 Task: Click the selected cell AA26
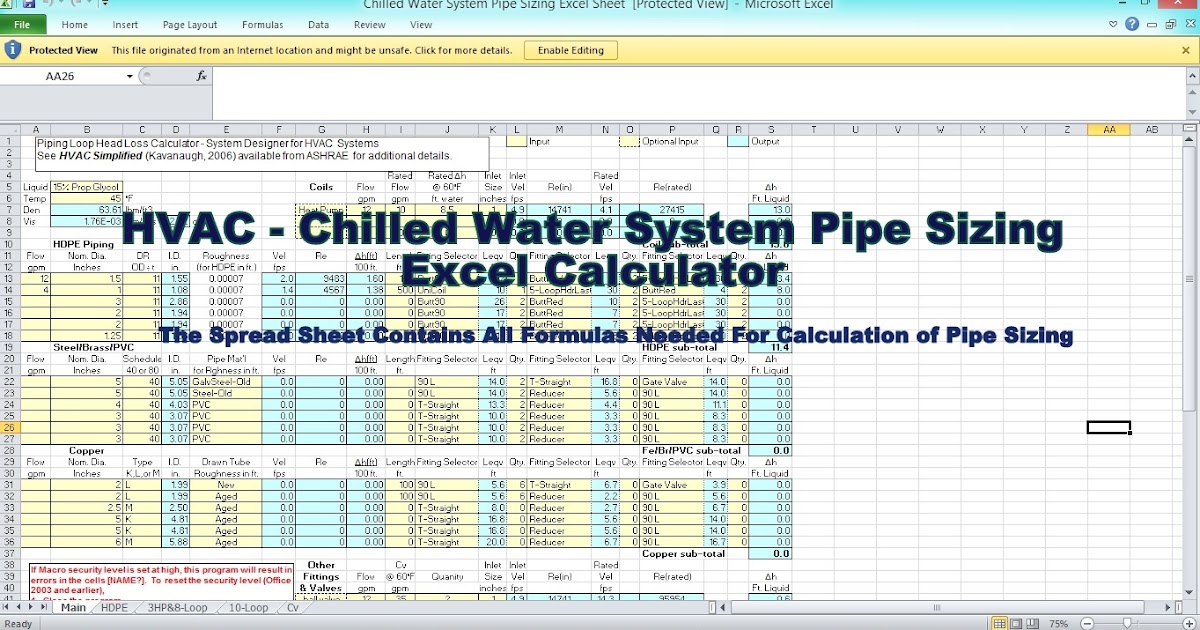click(1109, 428)
